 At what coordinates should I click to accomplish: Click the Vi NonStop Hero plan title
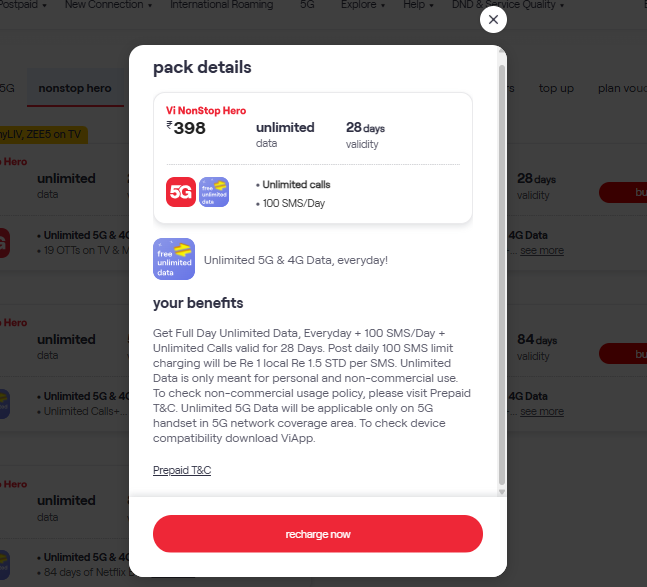point(206,111)
